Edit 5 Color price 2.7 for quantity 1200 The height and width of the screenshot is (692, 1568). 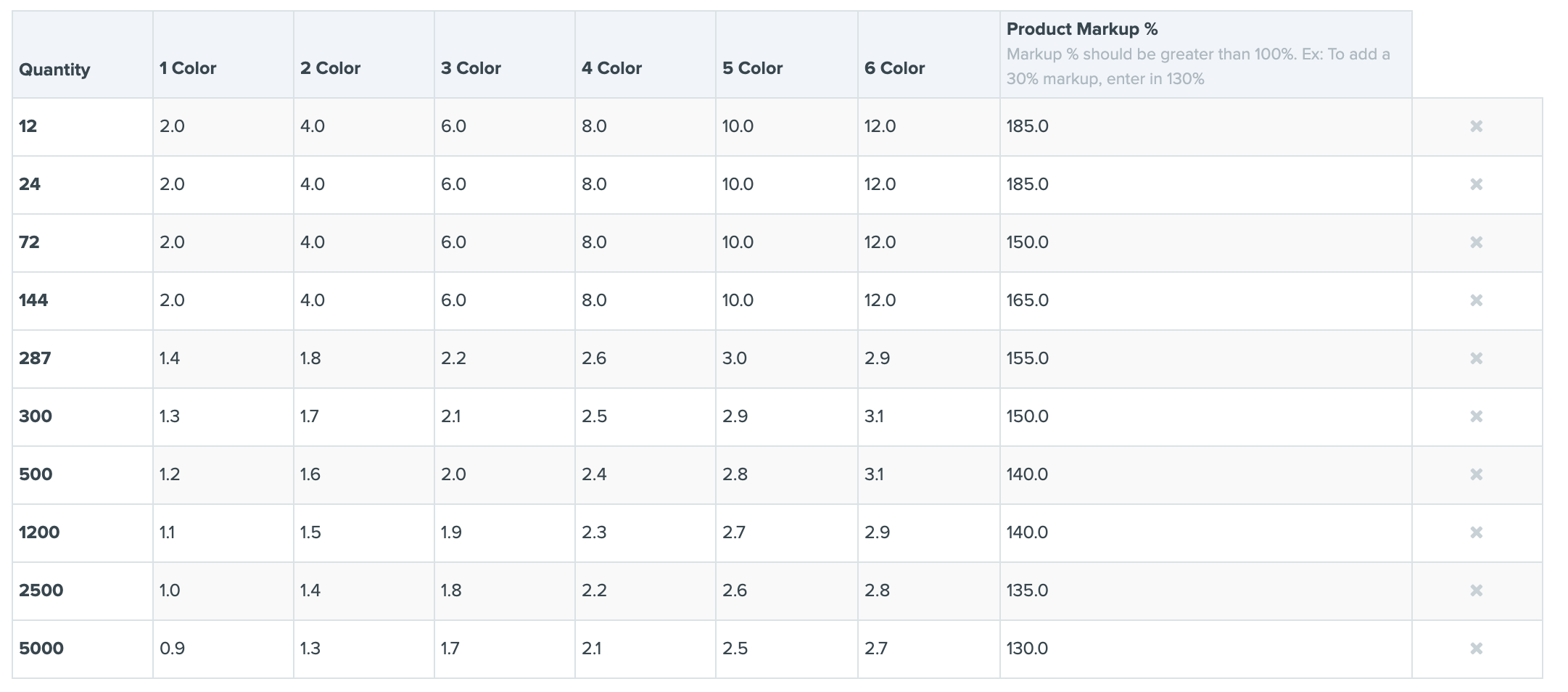tap(787, 533)
